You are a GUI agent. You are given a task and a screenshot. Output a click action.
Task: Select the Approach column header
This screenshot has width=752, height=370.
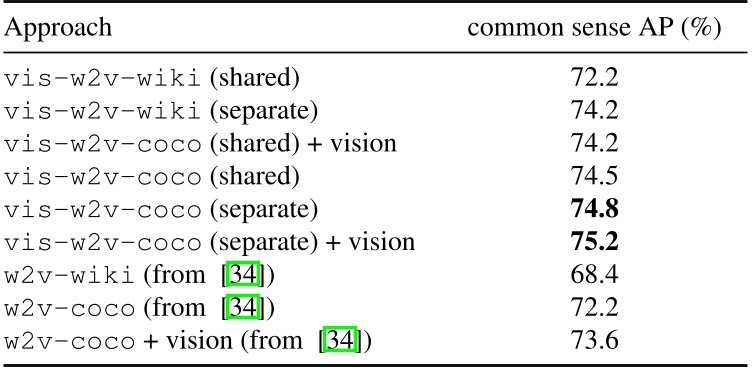(58, 27)
